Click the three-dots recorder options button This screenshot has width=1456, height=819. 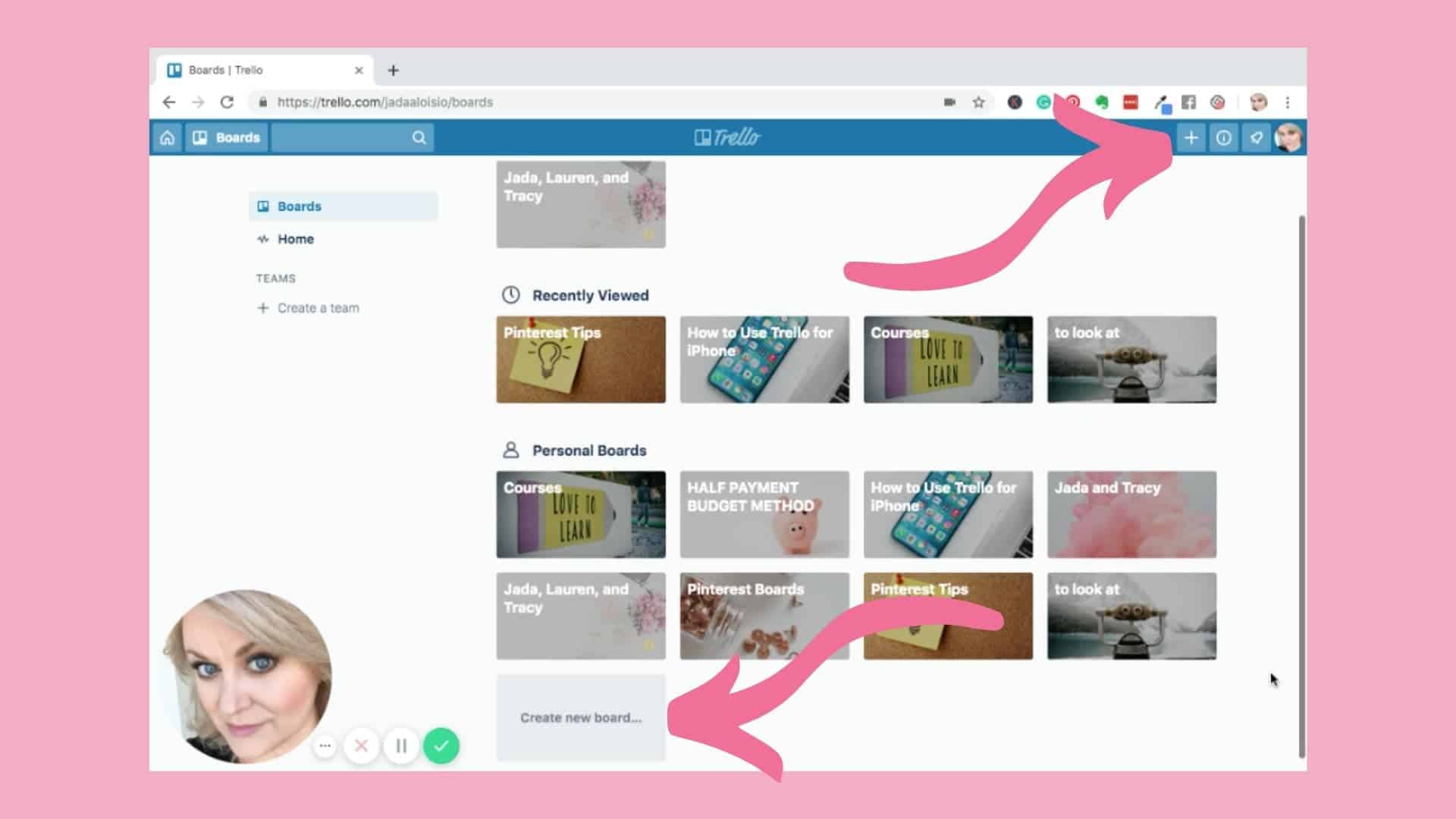coord(325,745)
